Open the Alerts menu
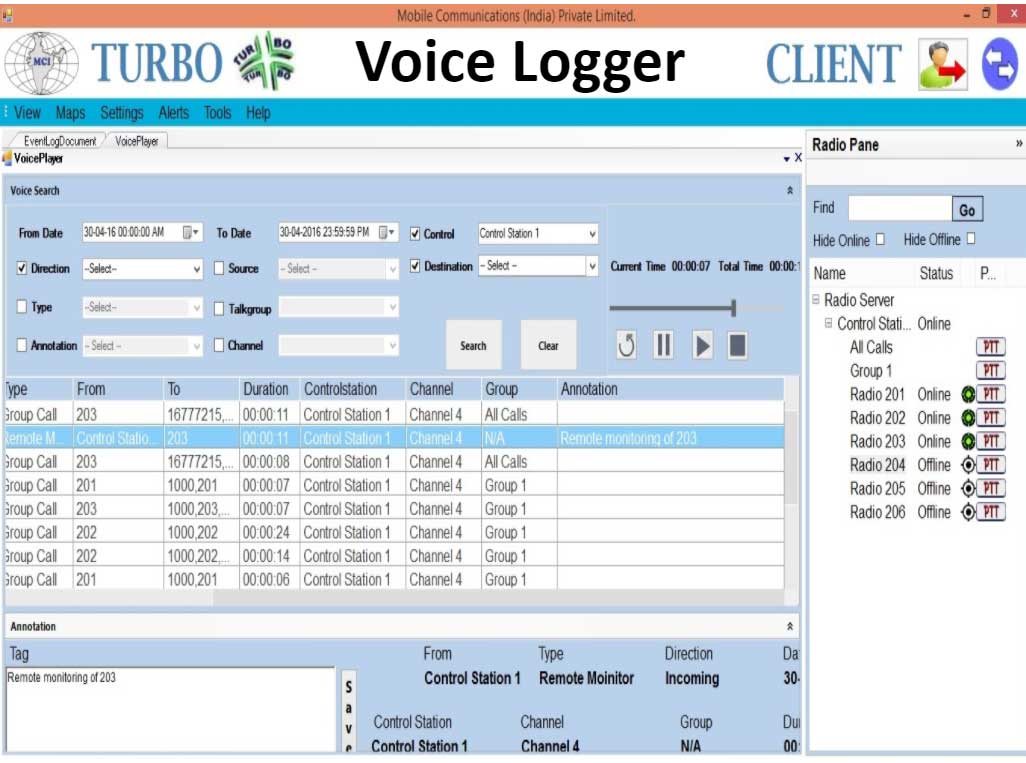The height and width of the screenshot is (763, 1026). [173, 113]
